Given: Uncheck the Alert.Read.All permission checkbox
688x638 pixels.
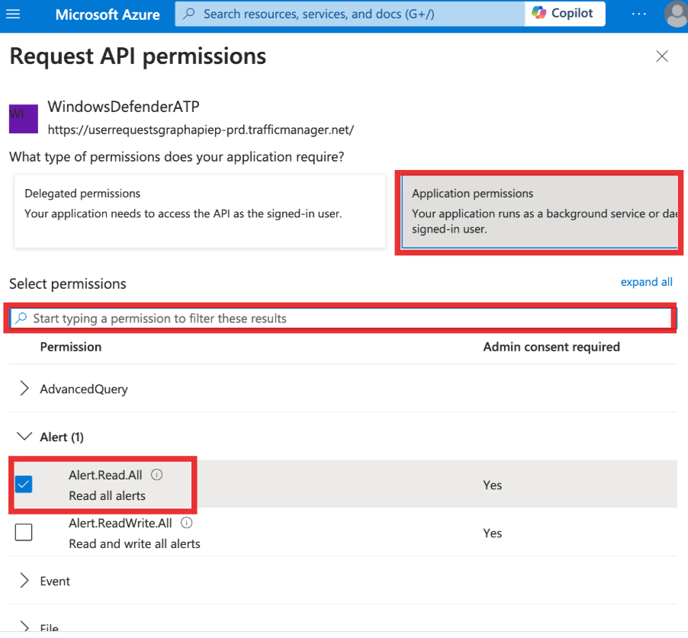Looking at the screenshot, I should pos(24,484).
